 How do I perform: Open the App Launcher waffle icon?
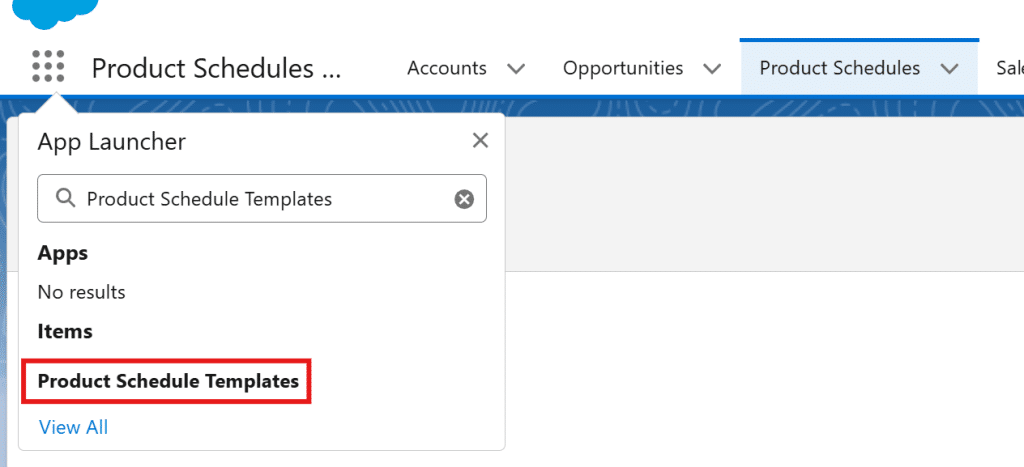click(x=48, y=66)
